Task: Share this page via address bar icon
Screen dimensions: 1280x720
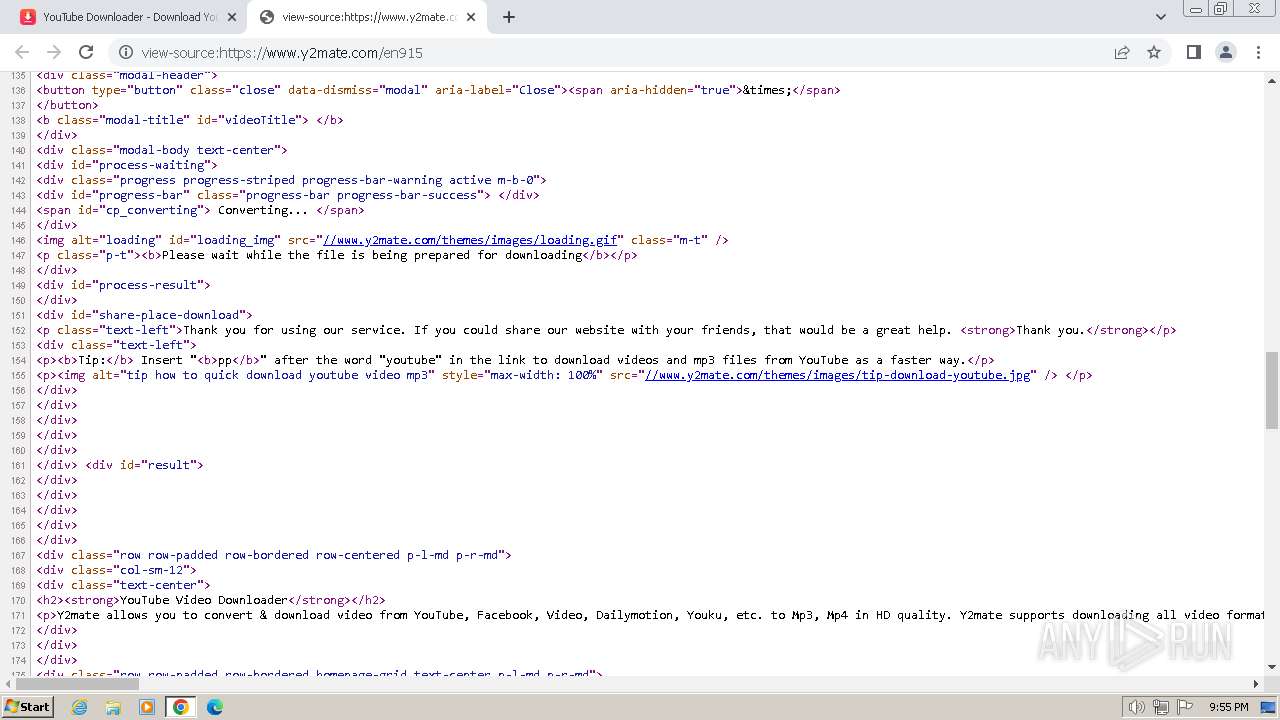Action: coord(1122,52)
